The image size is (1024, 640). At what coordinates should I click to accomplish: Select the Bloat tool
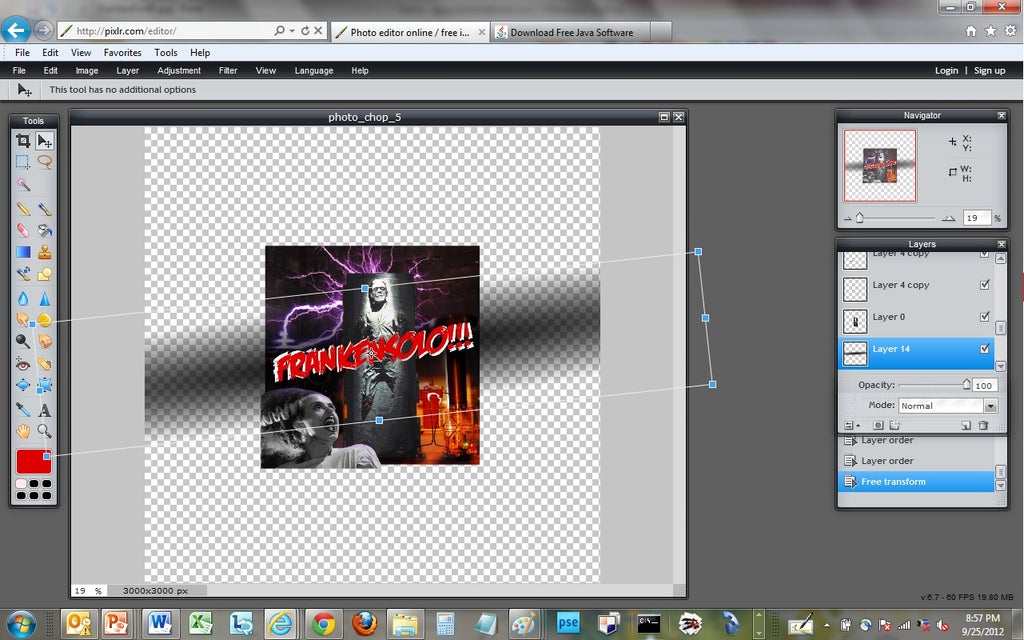23,385
